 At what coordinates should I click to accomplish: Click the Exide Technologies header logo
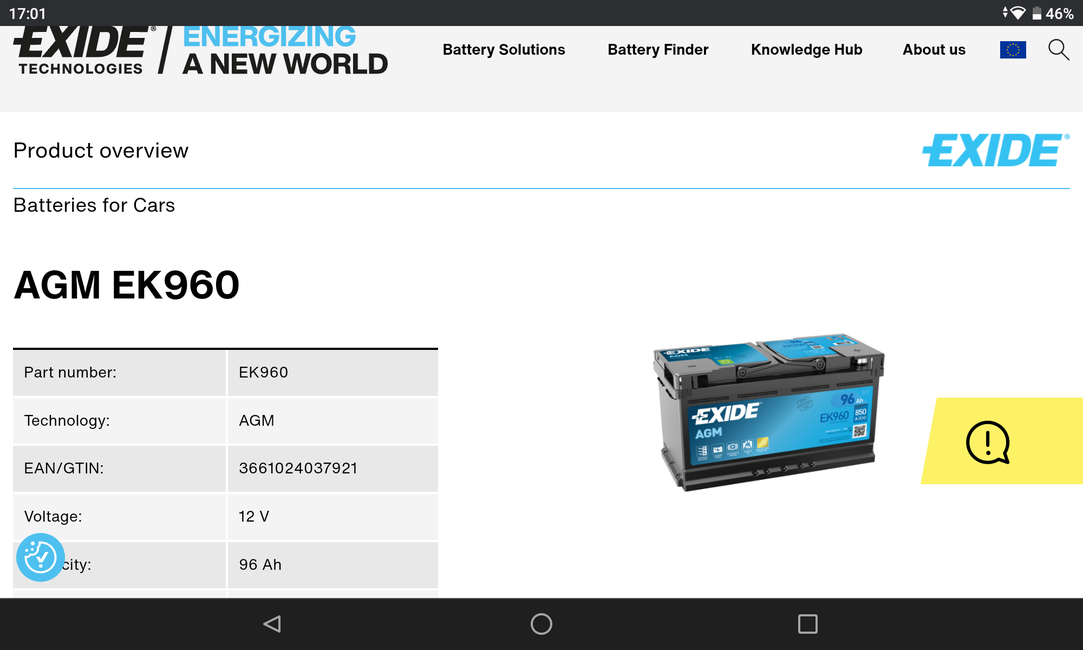point(84,50)
